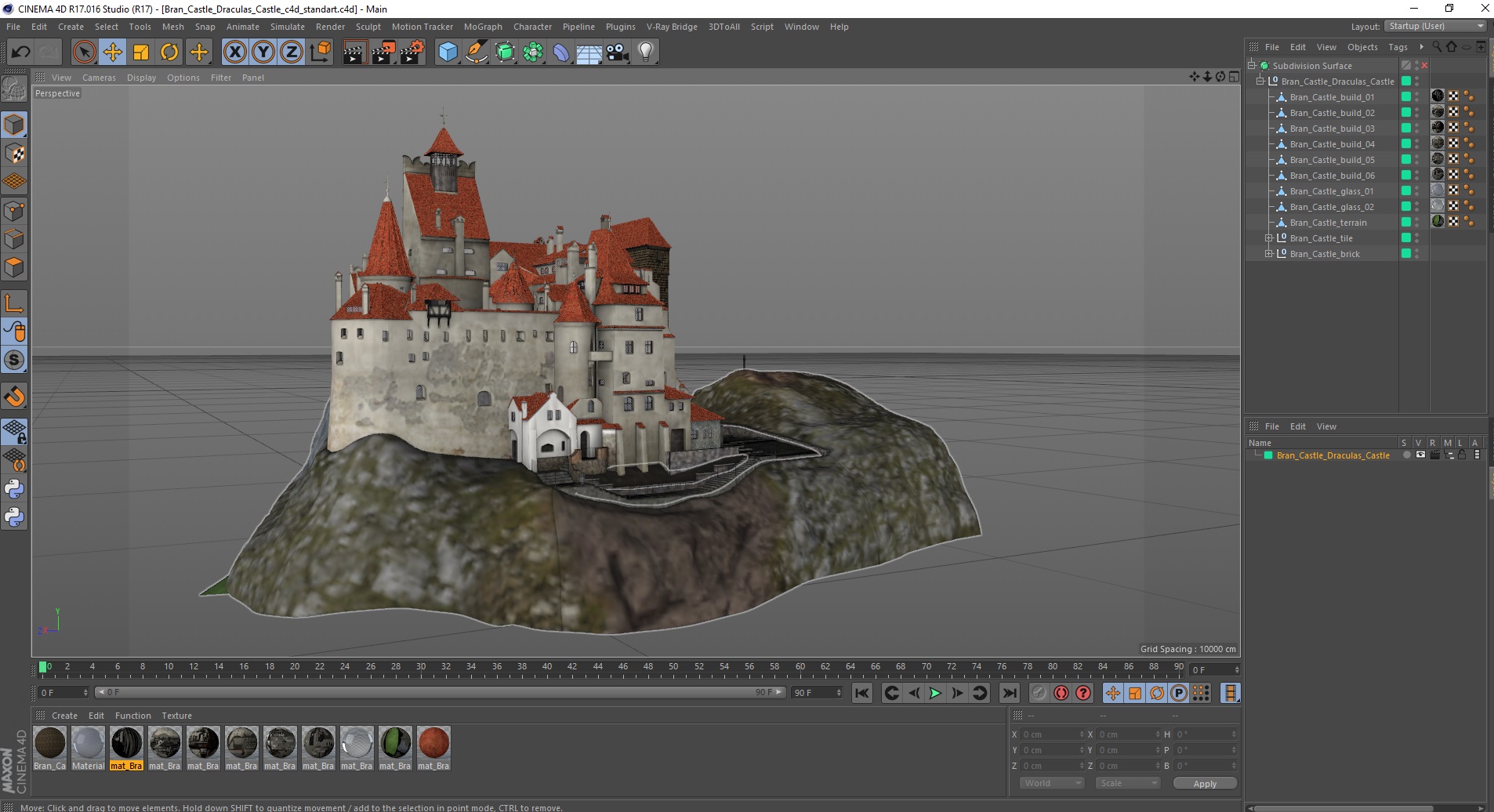
Task: Click the X position input field
Action: (x=1053, y=734)
